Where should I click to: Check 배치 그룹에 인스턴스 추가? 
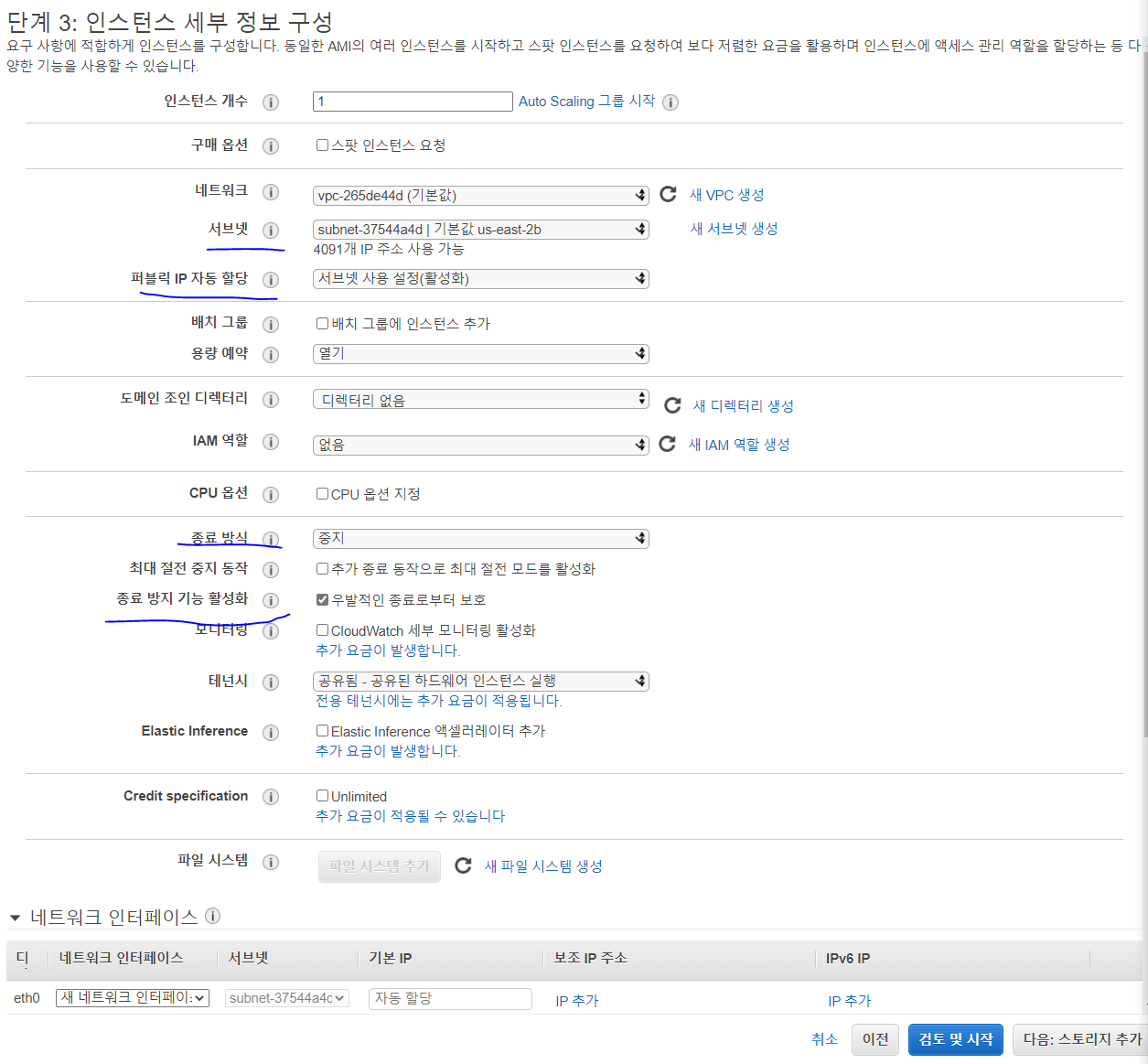pyautogui.click(x=322, y=323)
